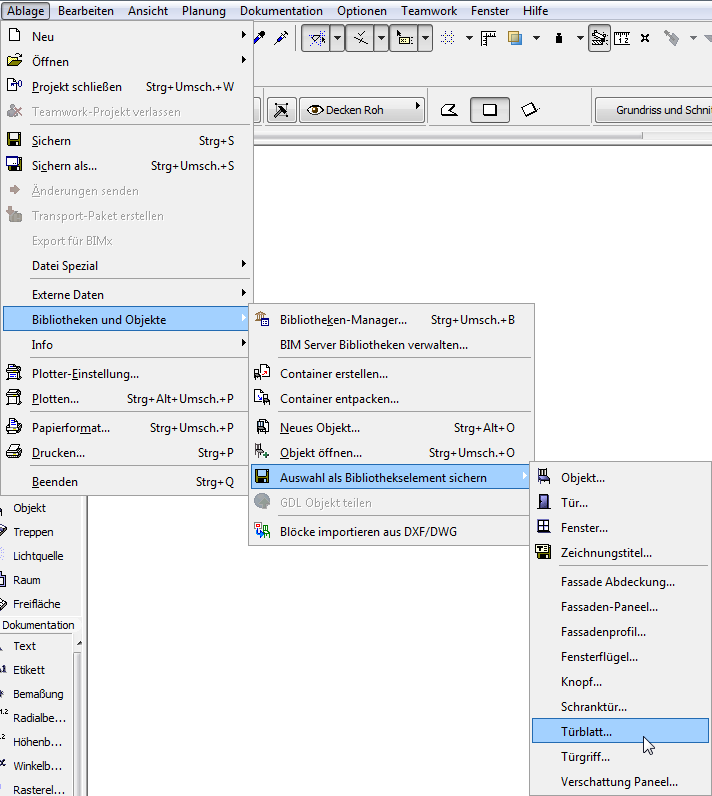Open the Planung menu
Image resolution: width=712 pixels, height=796 pixels.
(204, 11)
